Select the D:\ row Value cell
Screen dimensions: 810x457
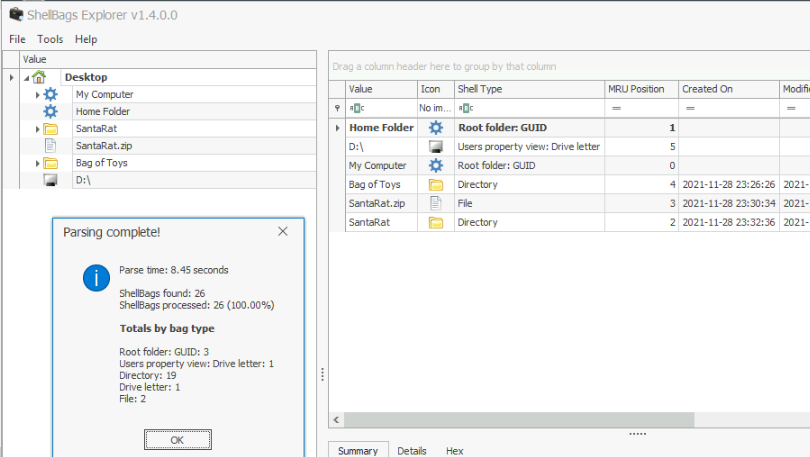(x=381, y=147)
